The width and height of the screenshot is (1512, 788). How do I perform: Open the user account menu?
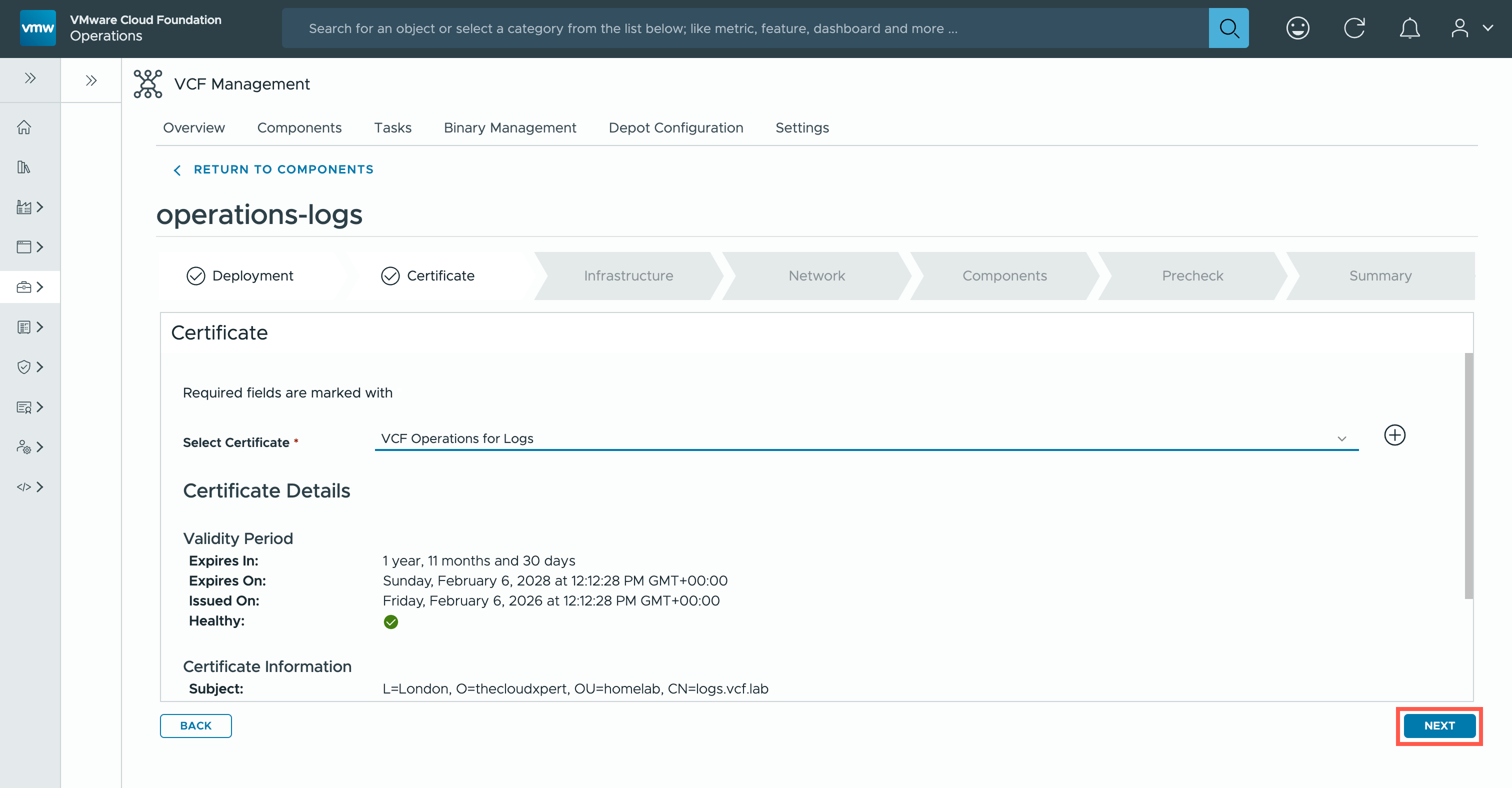pyautogui.click(x=1469, y=28)
